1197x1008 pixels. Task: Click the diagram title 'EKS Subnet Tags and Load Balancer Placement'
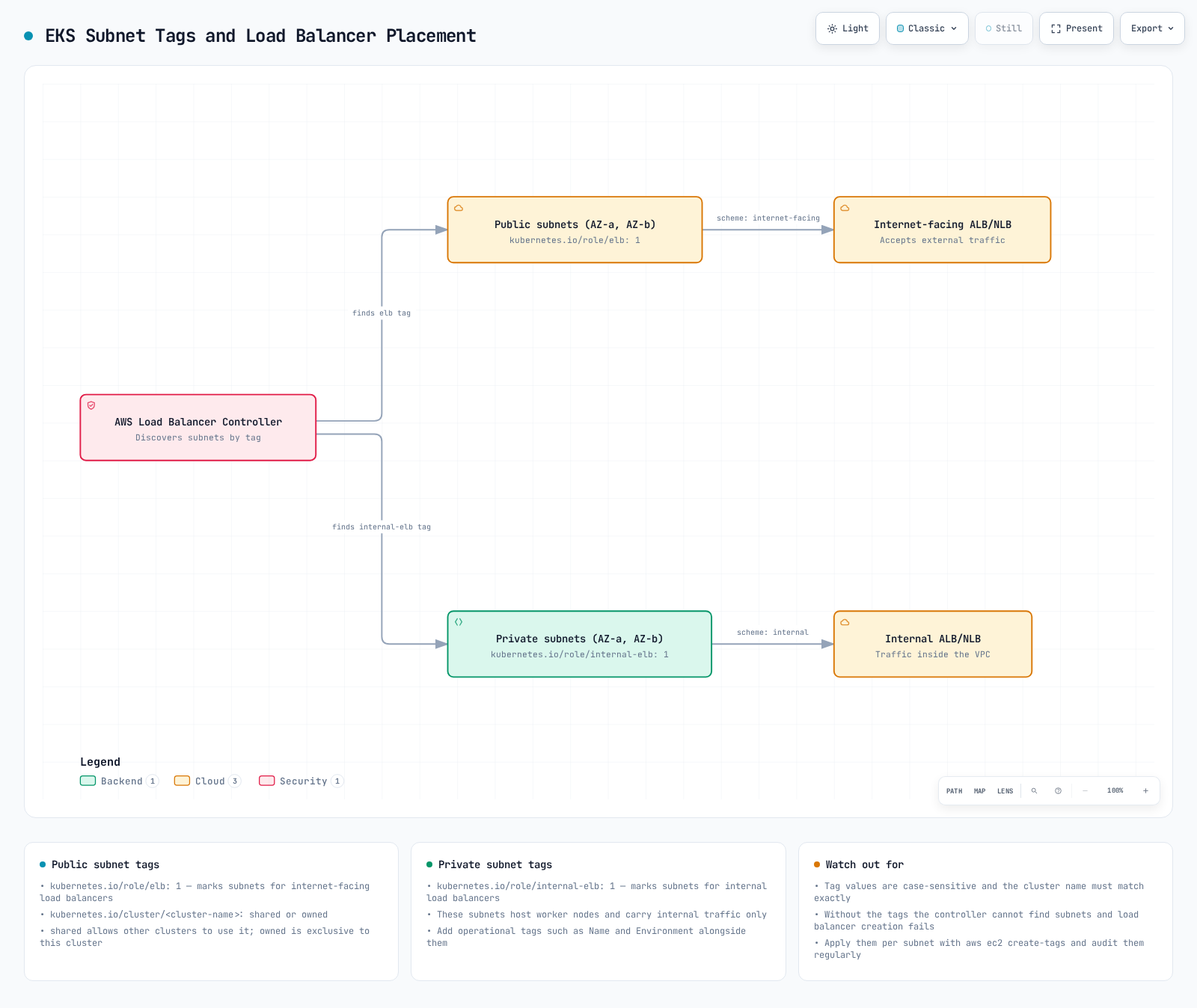(x=260, y=36)
